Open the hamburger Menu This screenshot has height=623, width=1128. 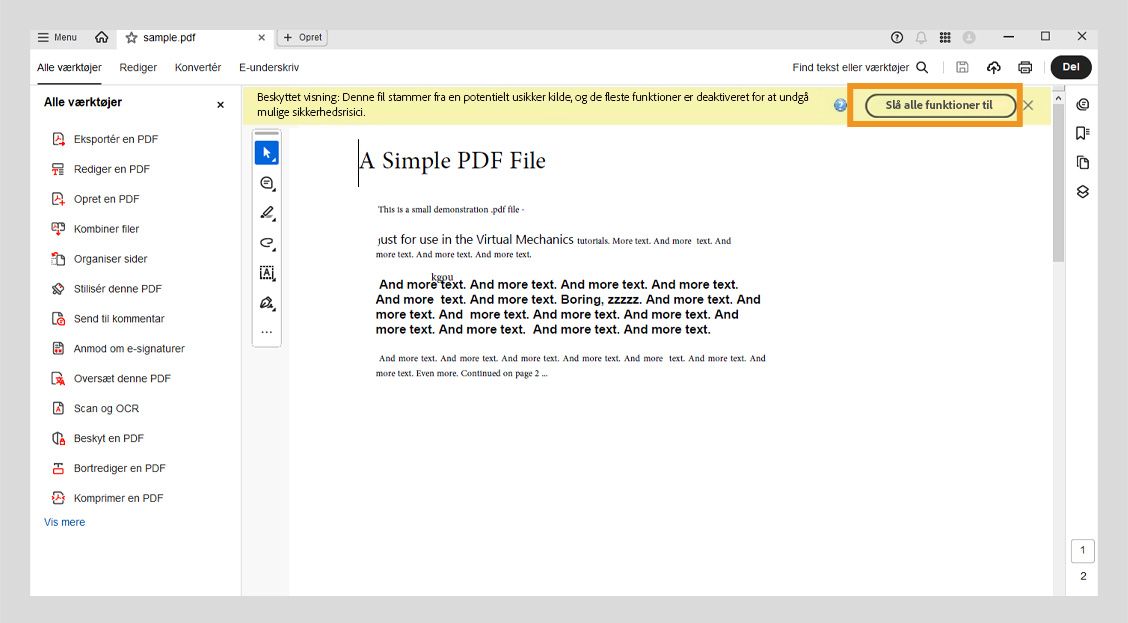[57, 37]
